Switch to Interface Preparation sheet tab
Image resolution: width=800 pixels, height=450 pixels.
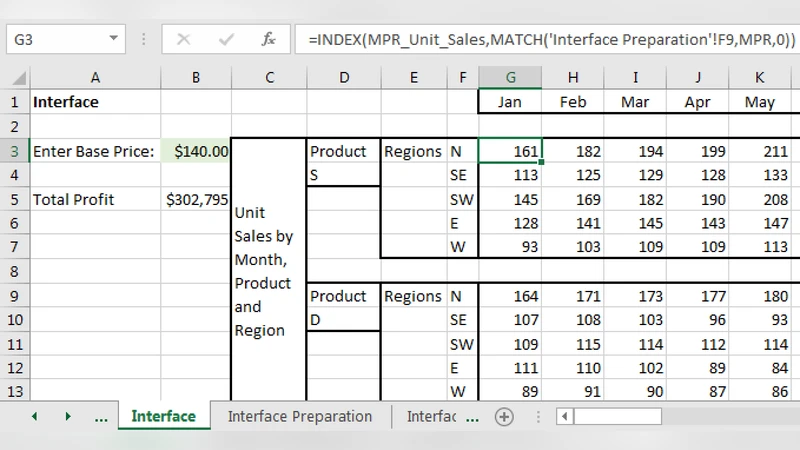tap(300, 416)
